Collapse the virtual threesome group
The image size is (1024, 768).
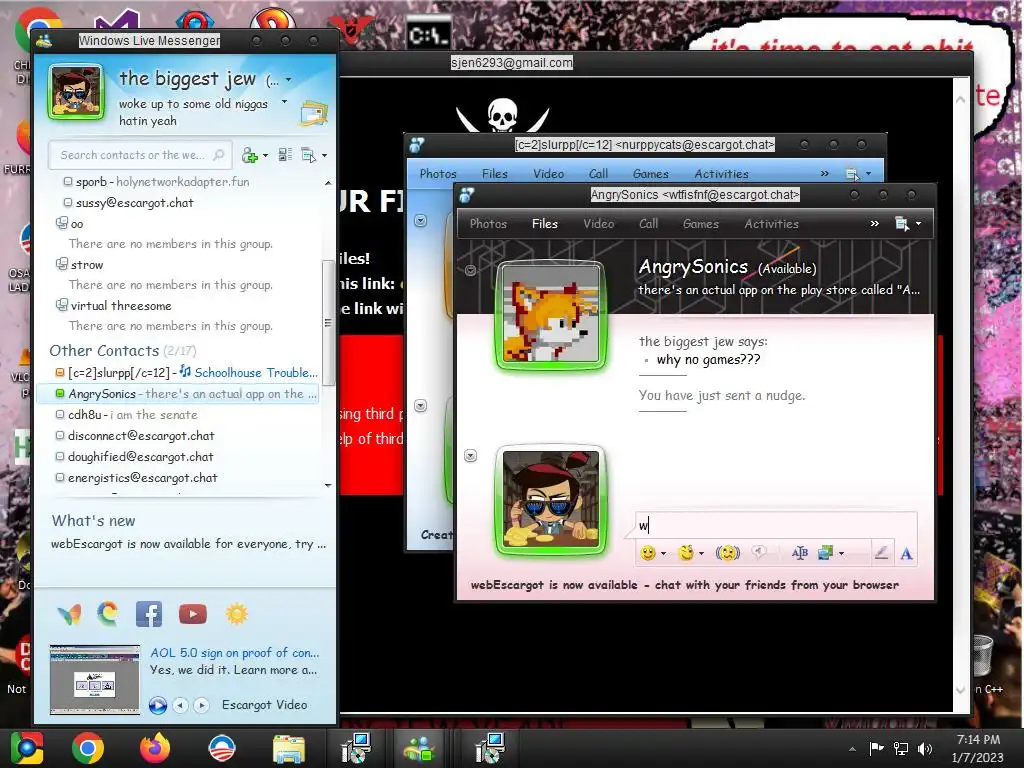(62, 305)
